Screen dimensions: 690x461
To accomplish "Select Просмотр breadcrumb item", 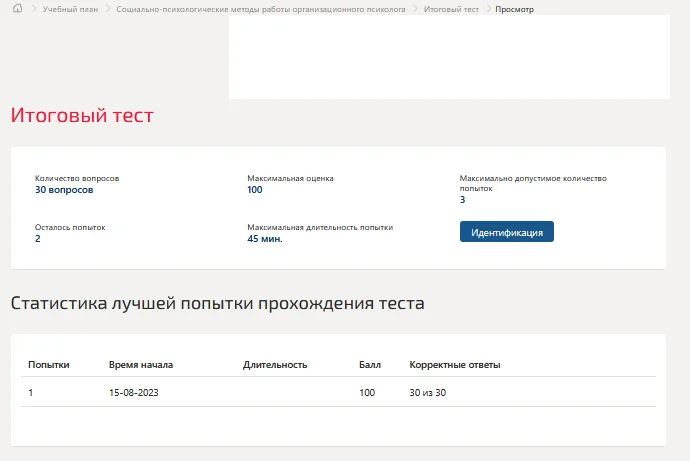I will pos(514,9).
